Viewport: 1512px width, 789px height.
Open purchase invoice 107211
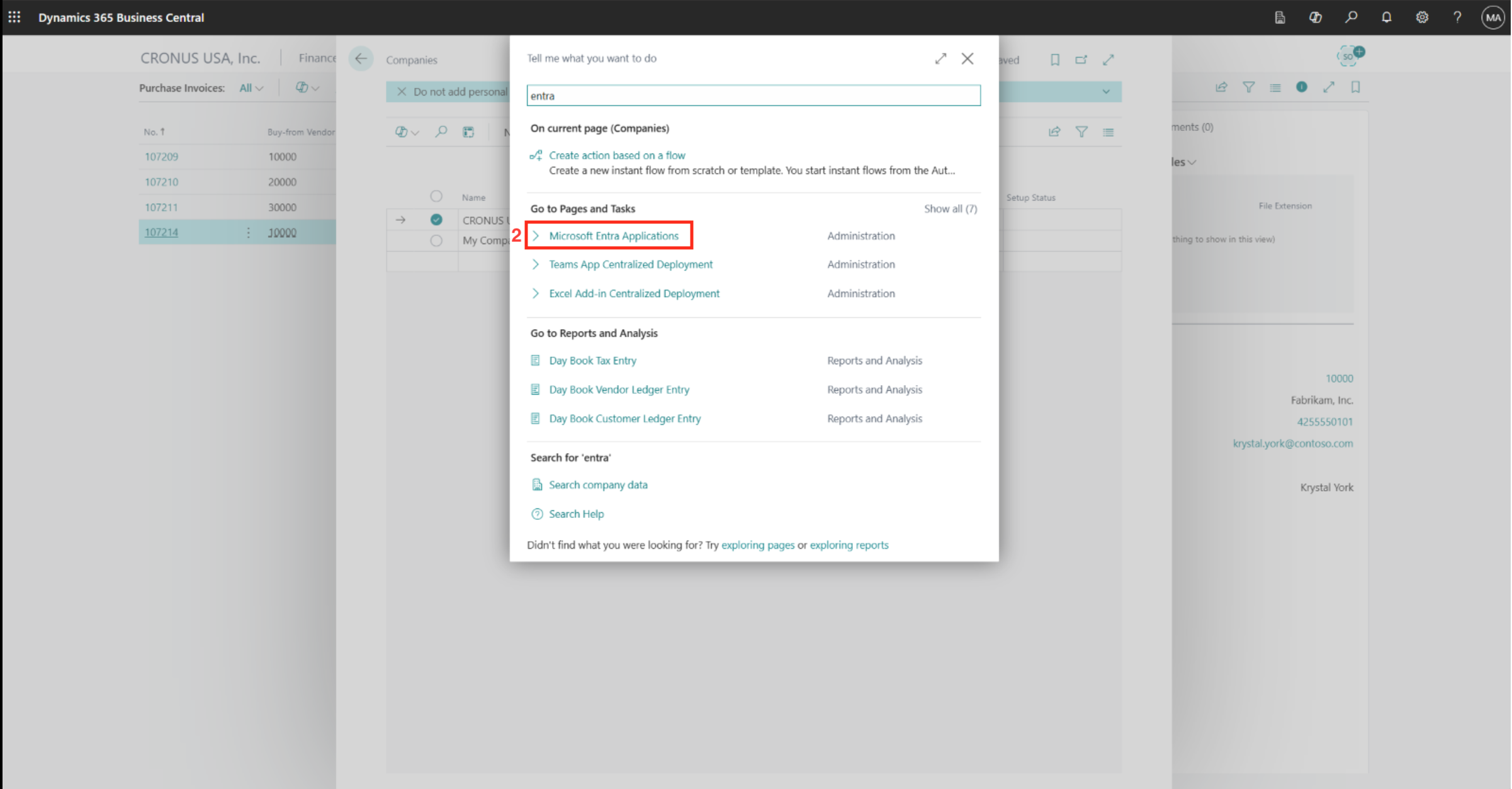tap(161, 207)
